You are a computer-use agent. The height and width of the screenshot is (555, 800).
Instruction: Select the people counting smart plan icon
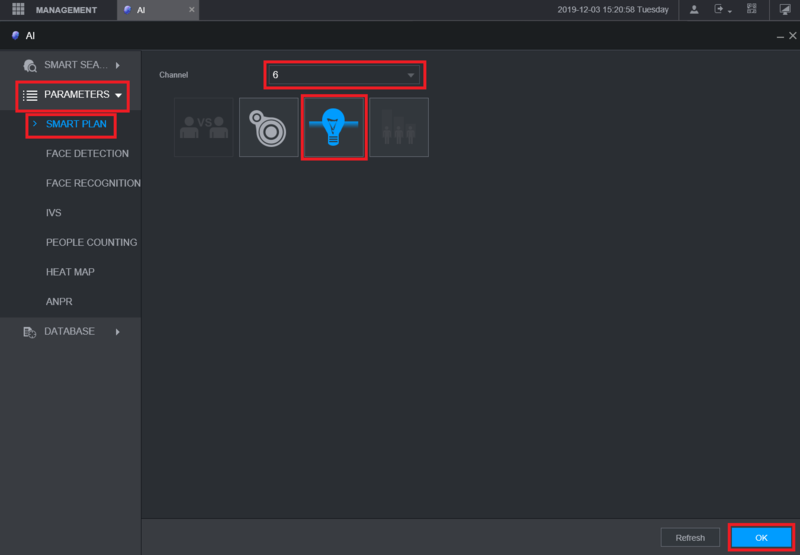(399, 128)
